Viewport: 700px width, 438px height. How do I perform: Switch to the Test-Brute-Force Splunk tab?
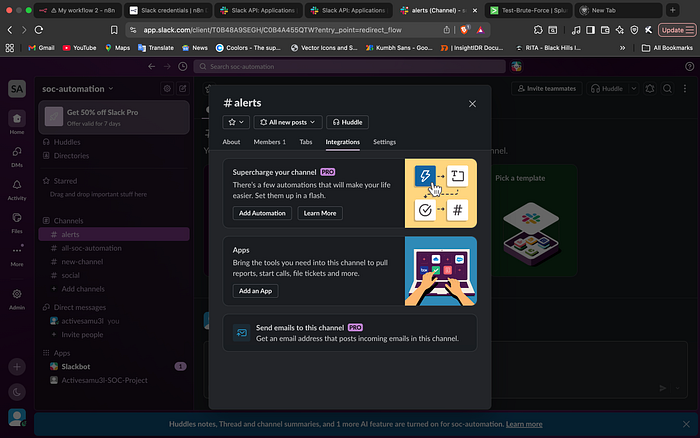coord(529,10)
